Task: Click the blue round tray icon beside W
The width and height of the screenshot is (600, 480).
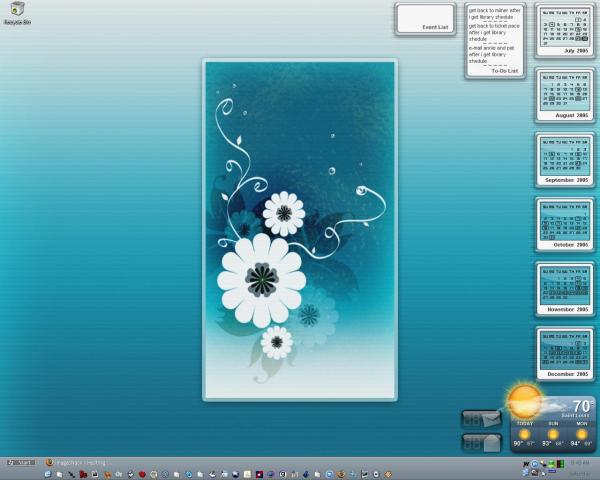Action: [x=535, y=464]
